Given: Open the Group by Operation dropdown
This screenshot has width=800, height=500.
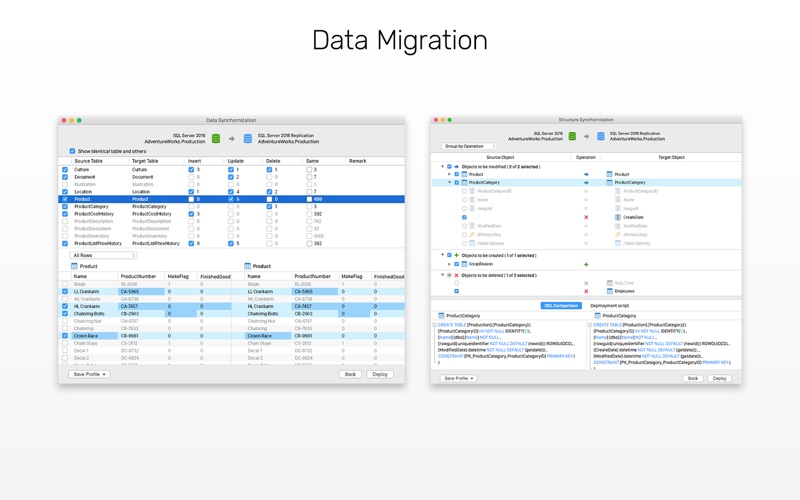Looking at the screenshot, I should pos(469,146).
